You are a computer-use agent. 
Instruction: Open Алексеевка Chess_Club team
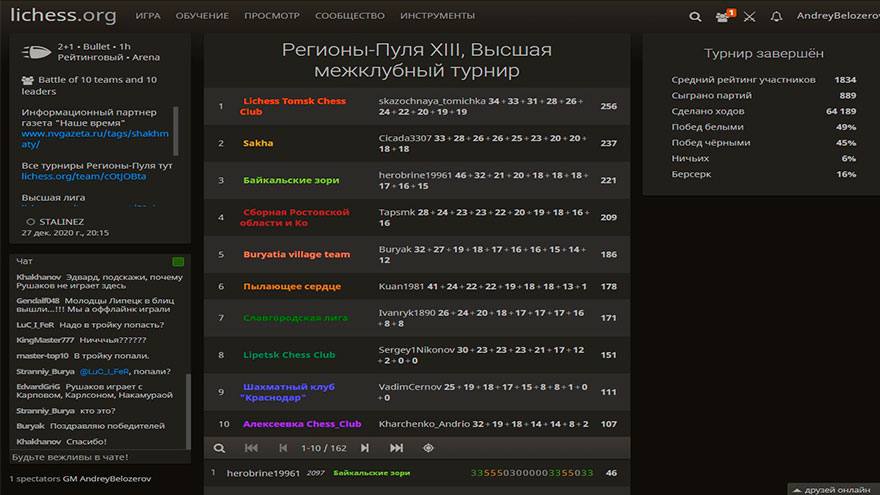pos(302,424)
